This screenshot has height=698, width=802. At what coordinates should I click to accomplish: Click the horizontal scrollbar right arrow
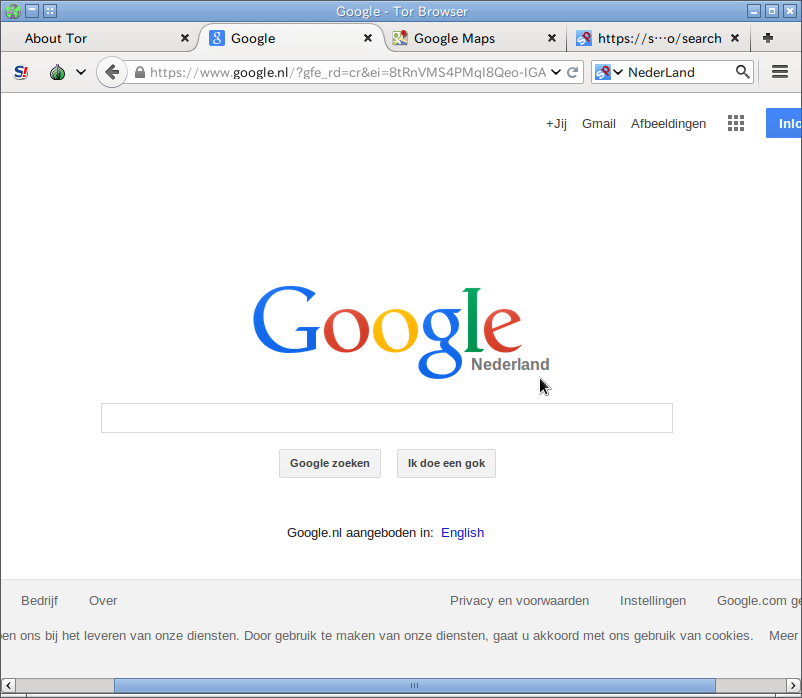click(793, 685)
